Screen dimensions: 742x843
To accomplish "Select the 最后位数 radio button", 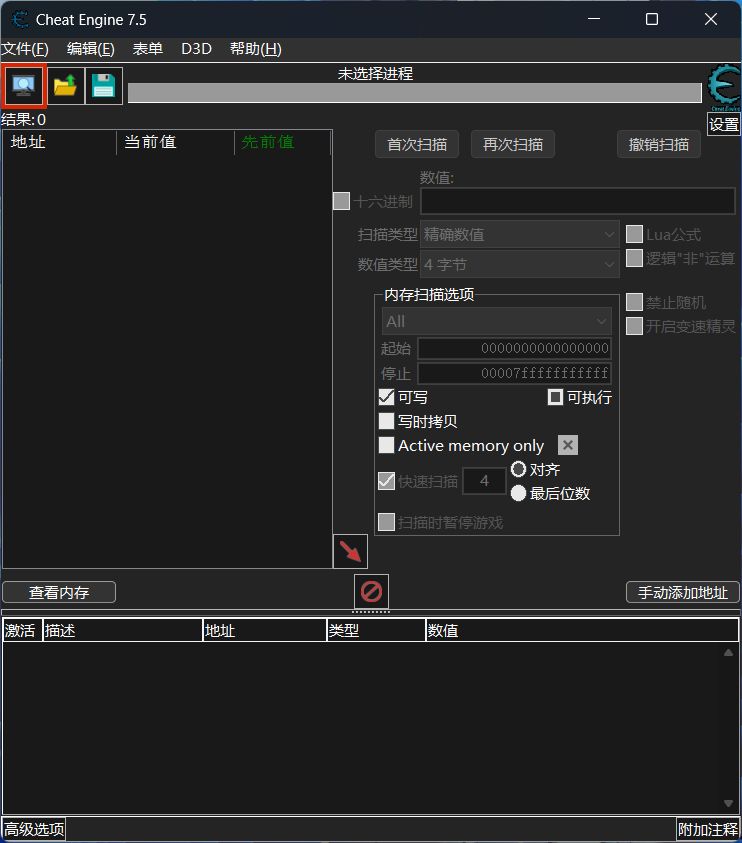I will pyautogui.click(x=518, y=493).
